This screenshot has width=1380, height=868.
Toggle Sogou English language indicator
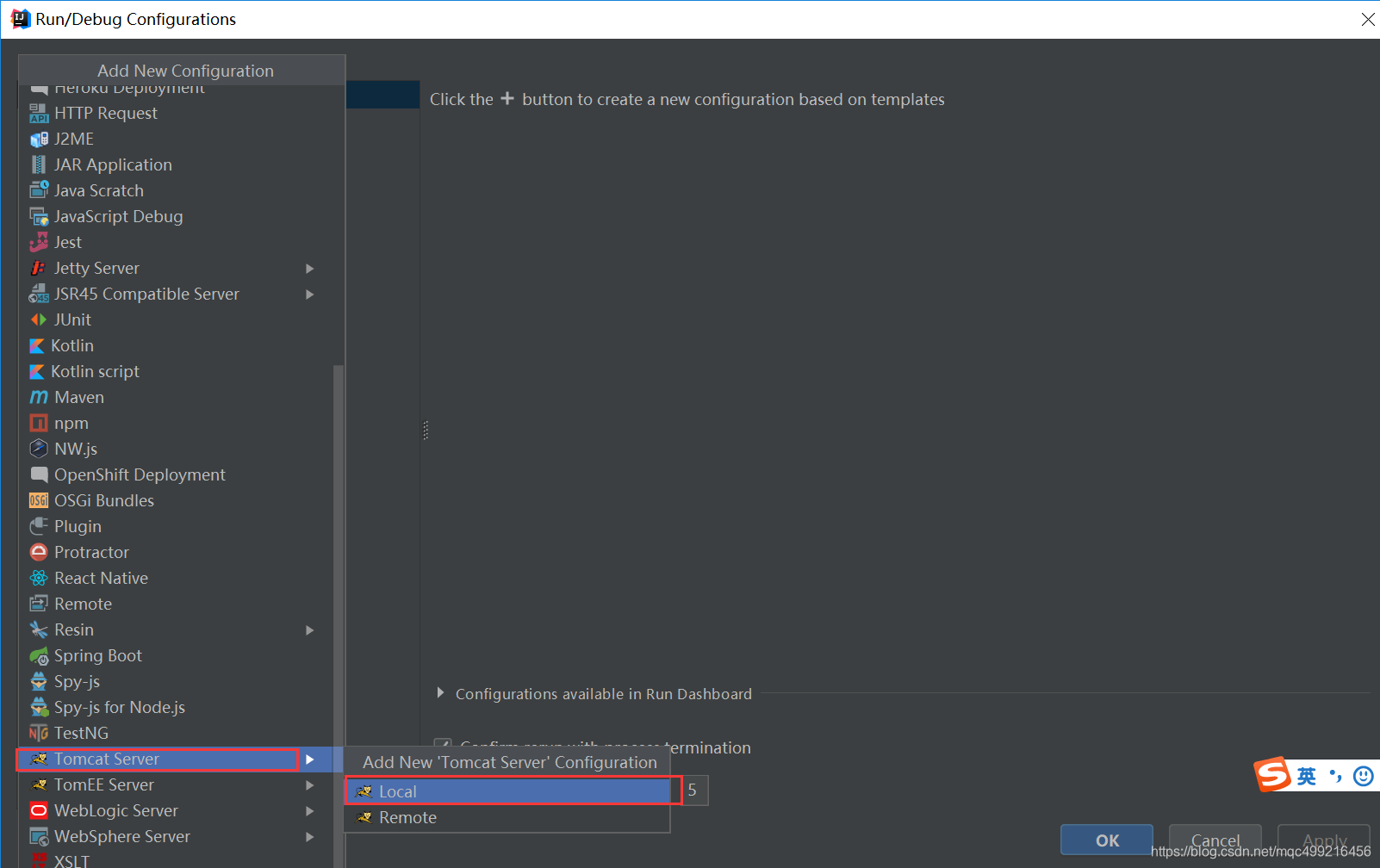(x=1307, y=776)
